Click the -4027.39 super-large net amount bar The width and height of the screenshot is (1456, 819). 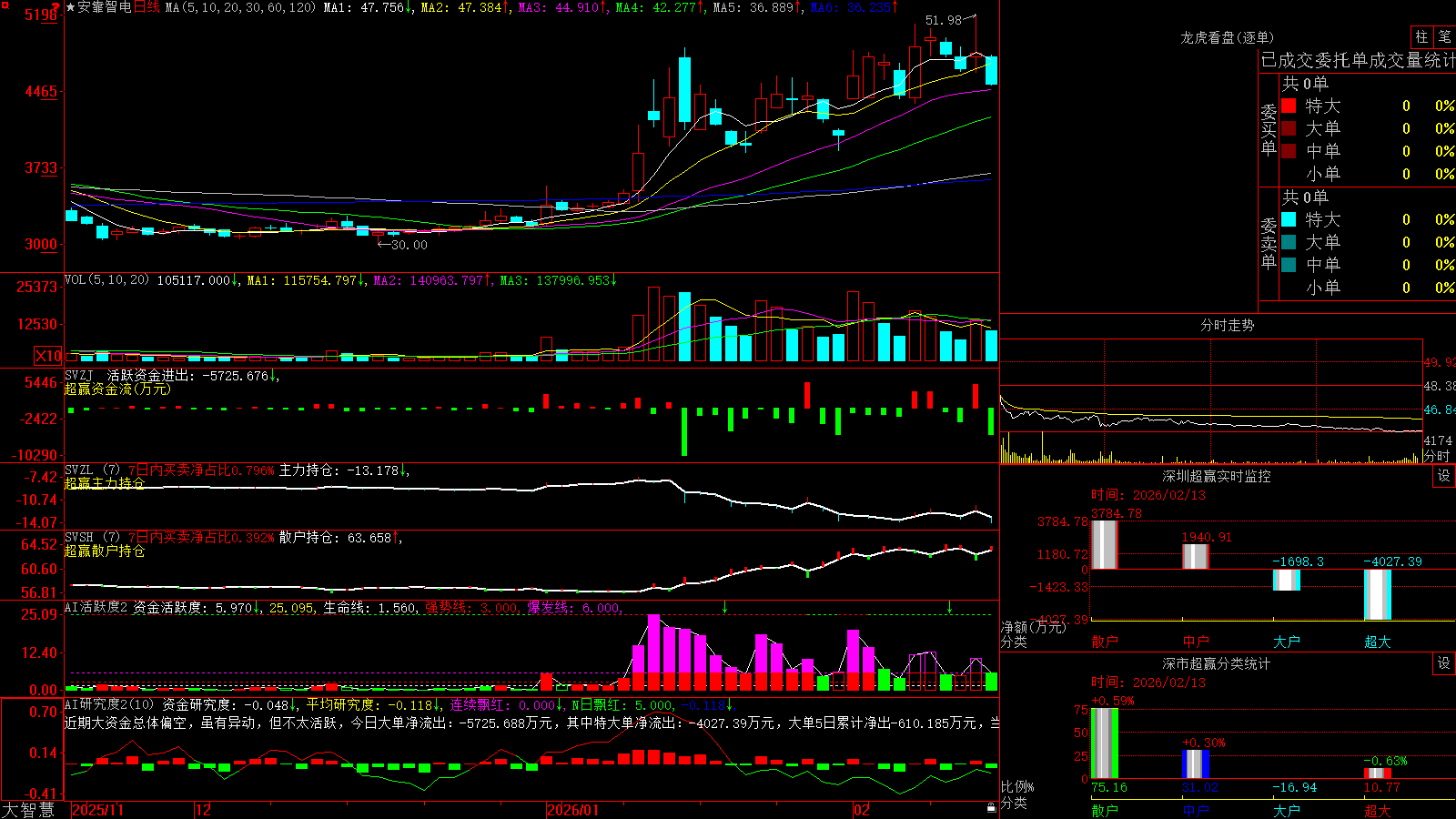1378,594
